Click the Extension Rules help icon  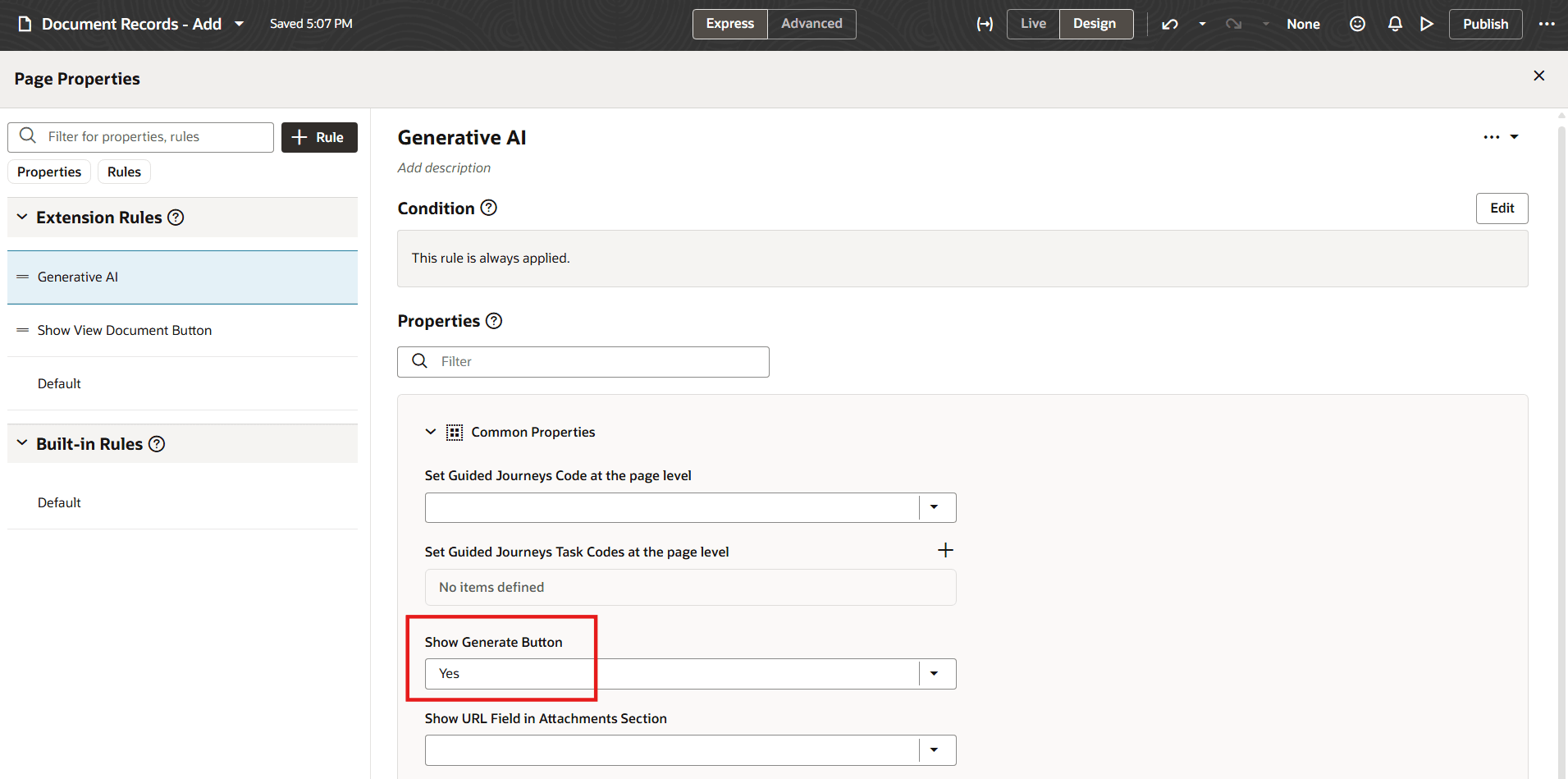[176, 218]
